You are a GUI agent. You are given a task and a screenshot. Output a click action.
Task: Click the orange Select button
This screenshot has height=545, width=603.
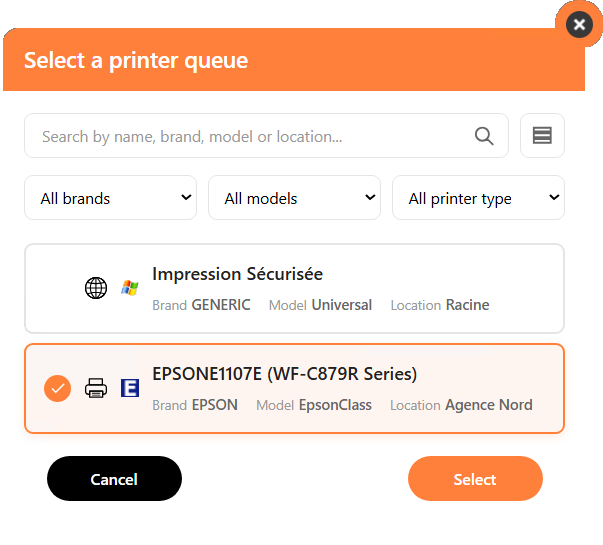coord(475,479)
